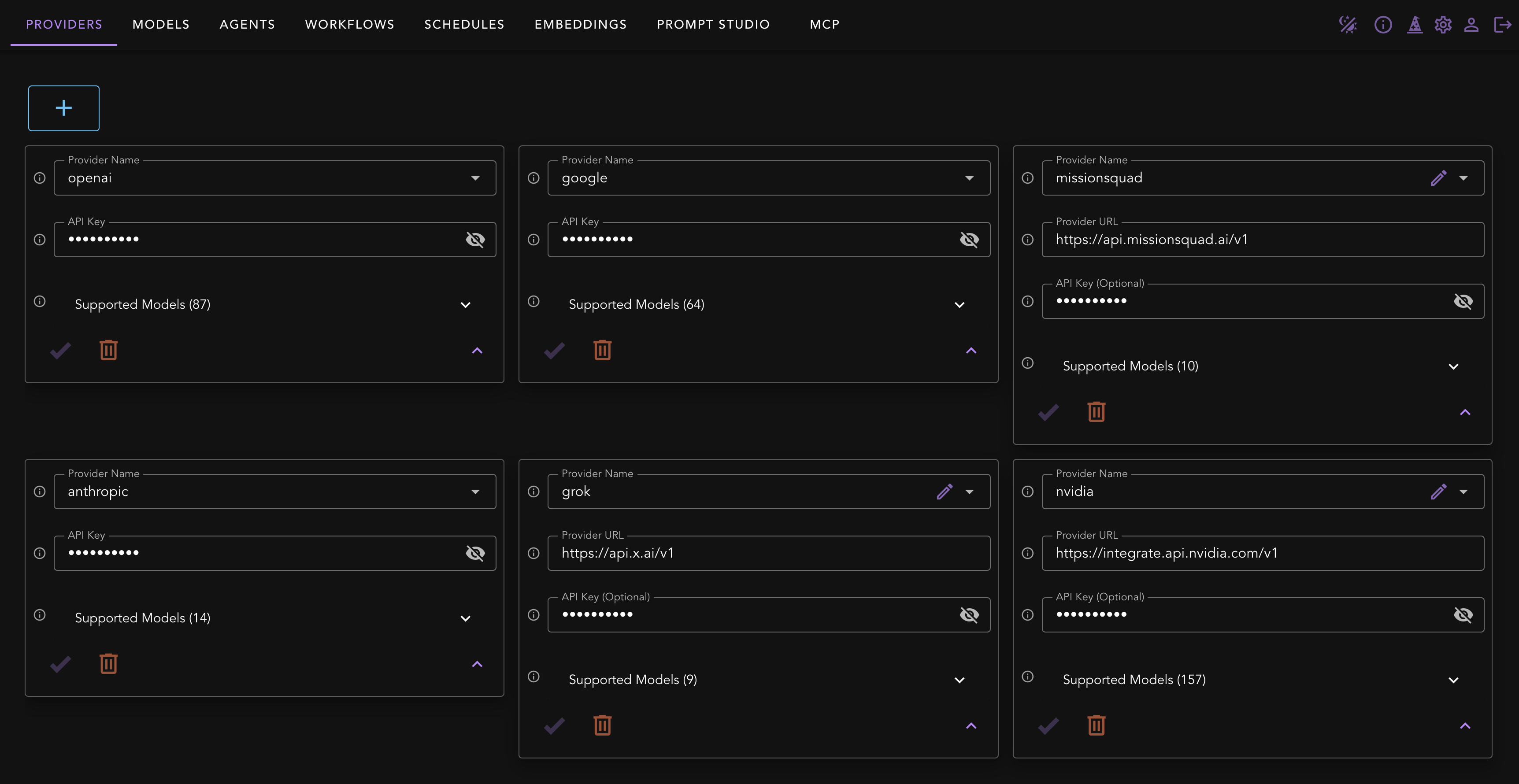This screenshot has height=784, width=1519.
Task: Open the MCP tab
Action: [824, 25]
